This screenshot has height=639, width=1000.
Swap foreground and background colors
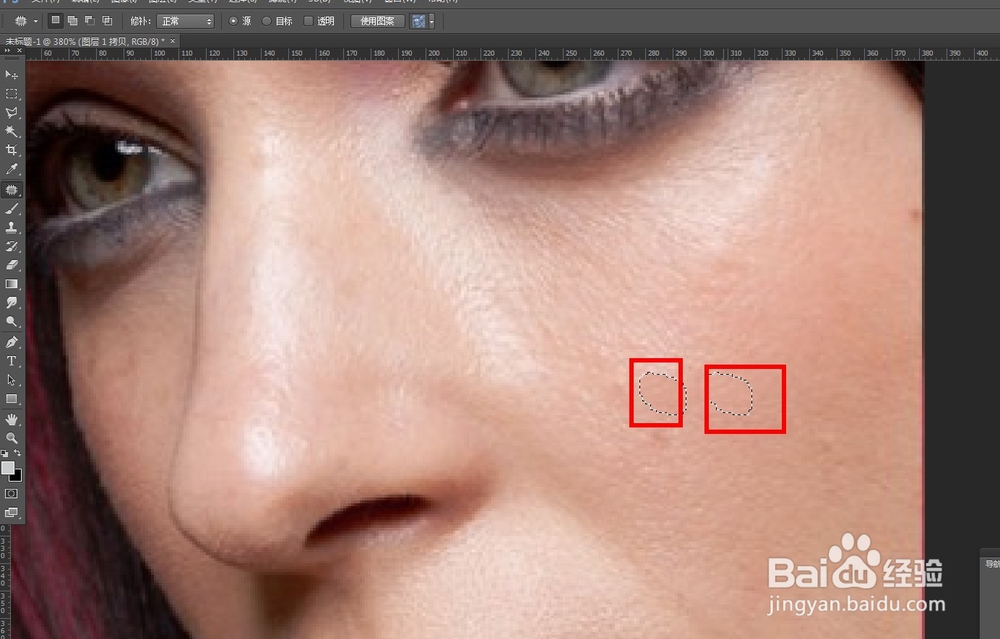[x=17, y=453]
